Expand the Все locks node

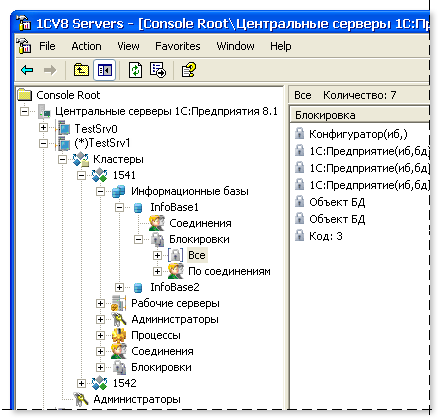point(157,255)
